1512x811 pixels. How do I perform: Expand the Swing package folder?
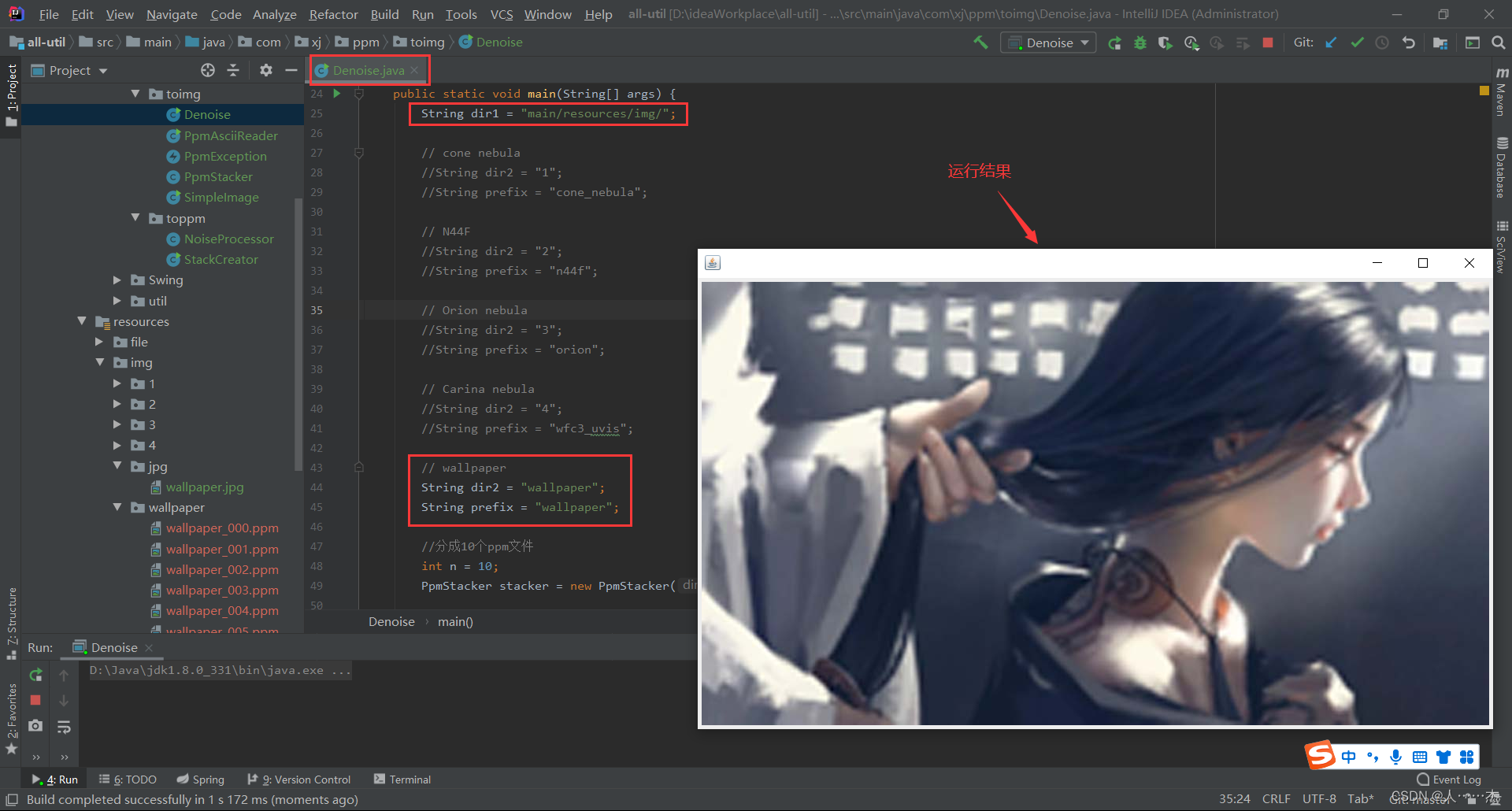click(x=117, y=280)
